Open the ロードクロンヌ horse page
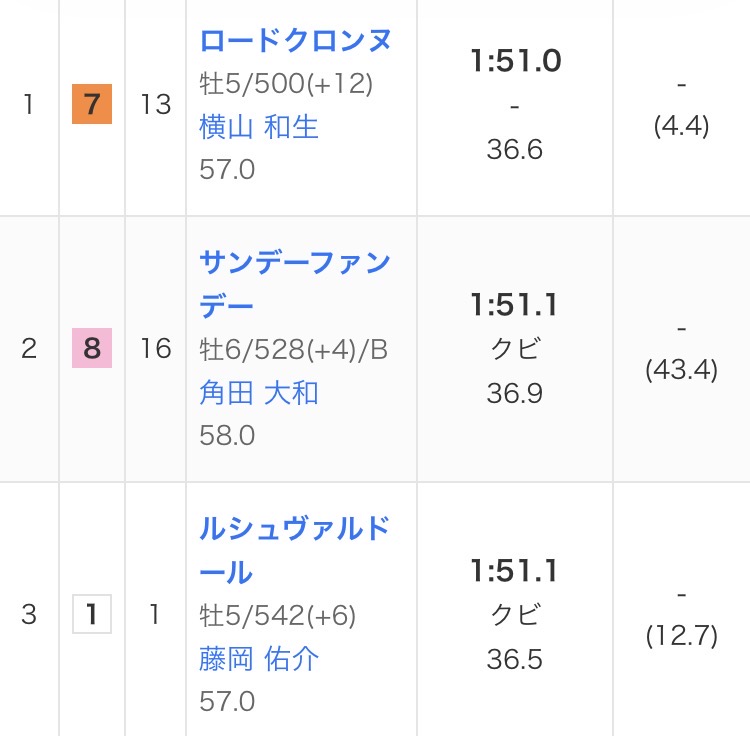The image size is (750, 736). tap(295, 41)
